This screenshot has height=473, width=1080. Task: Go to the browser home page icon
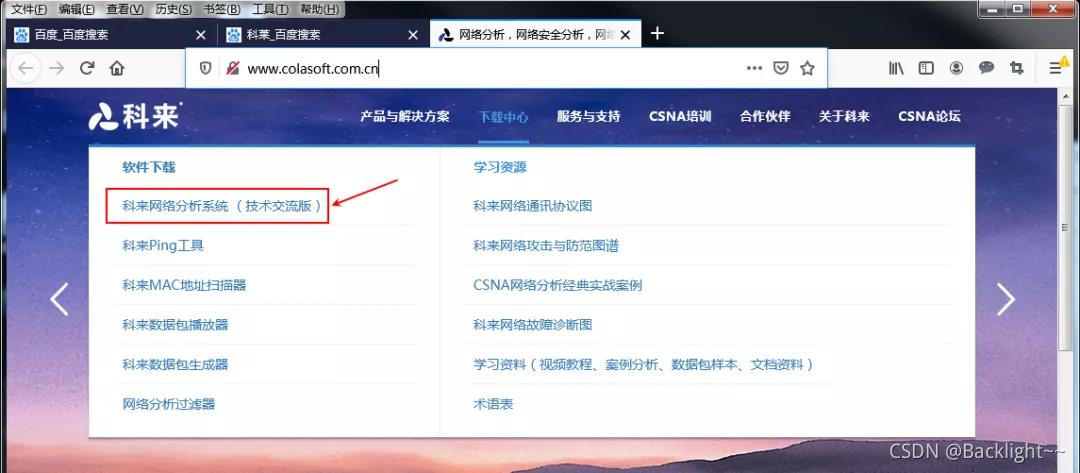tap(117, 68)
